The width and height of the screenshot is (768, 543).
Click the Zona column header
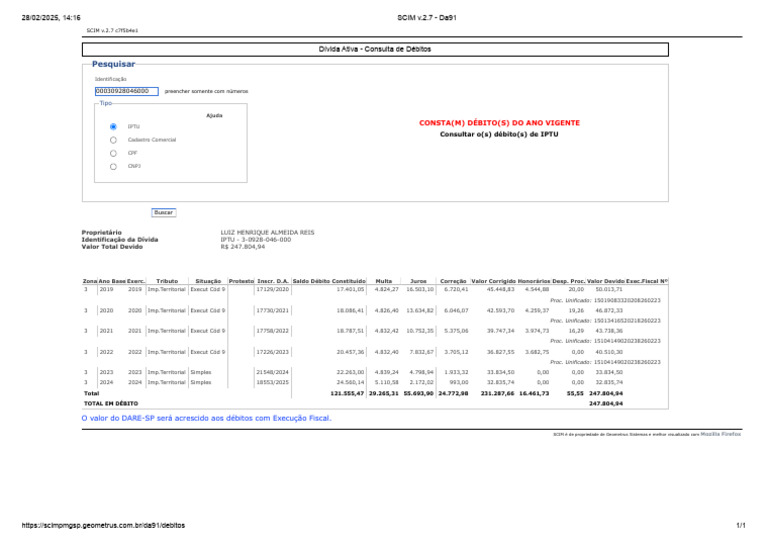90,281
